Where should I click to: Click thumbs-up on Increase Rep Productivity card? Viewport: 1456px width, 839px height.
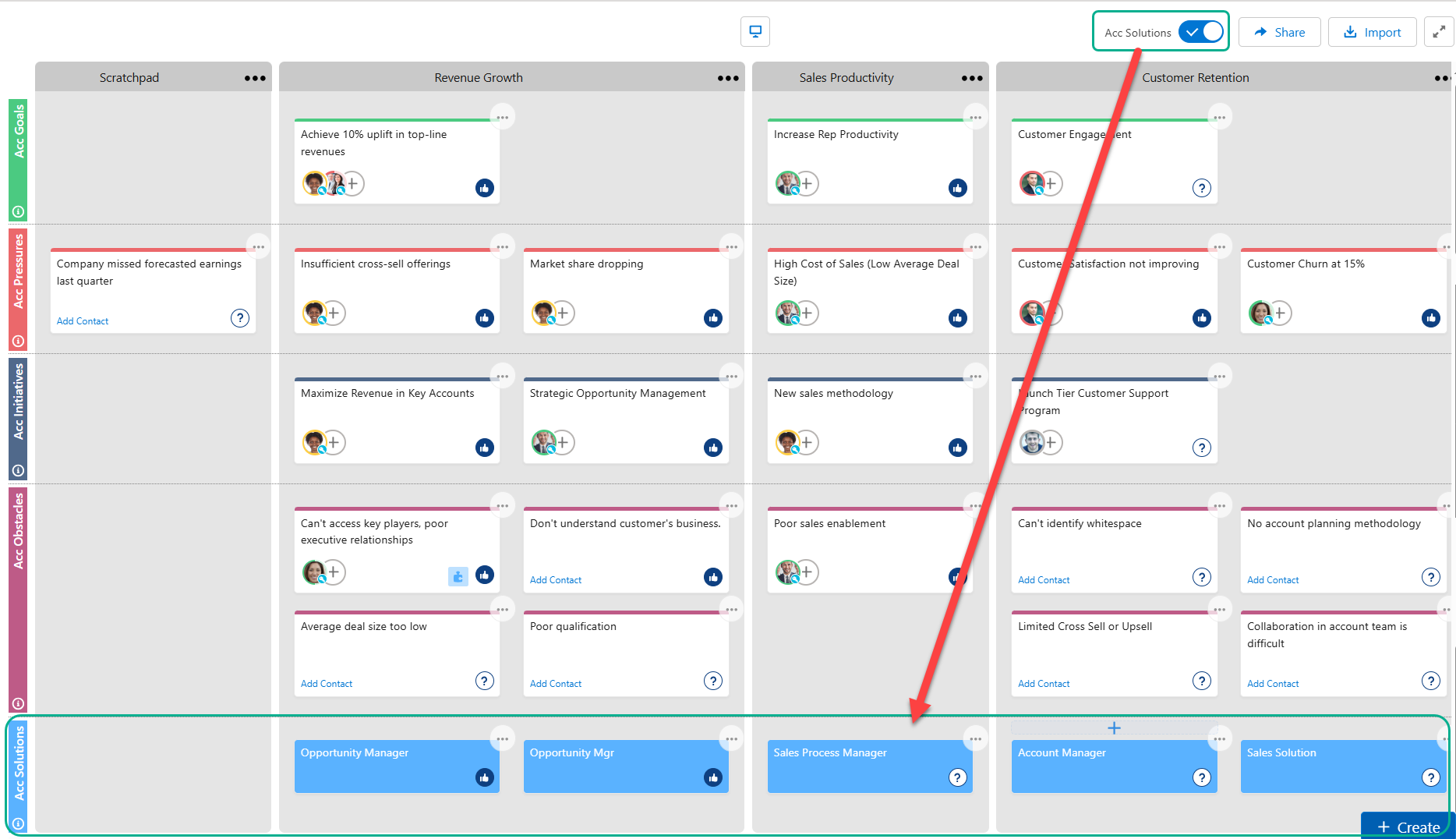957,188
